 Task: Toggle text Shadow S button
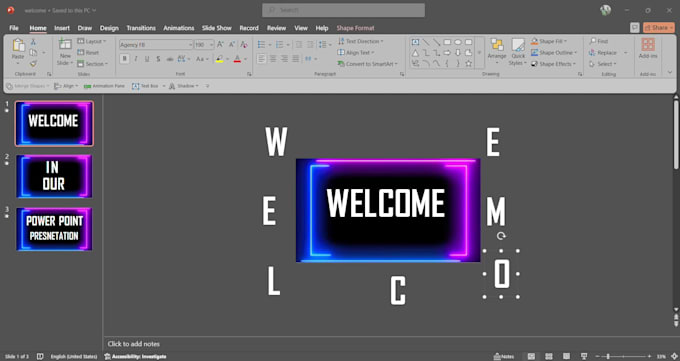[158, 59]
